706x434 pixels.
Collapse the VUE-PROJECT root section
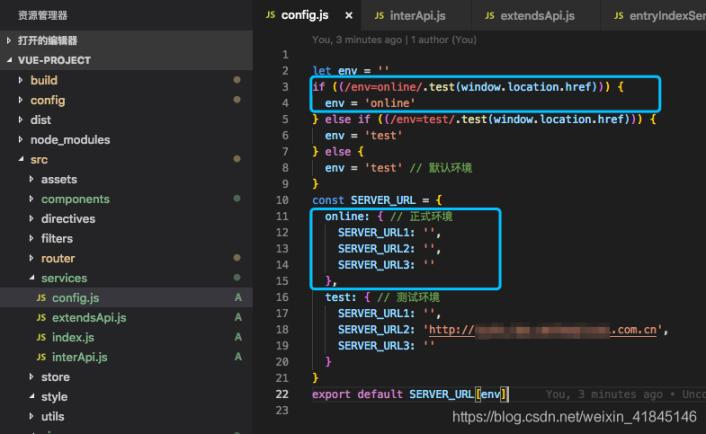10,60
